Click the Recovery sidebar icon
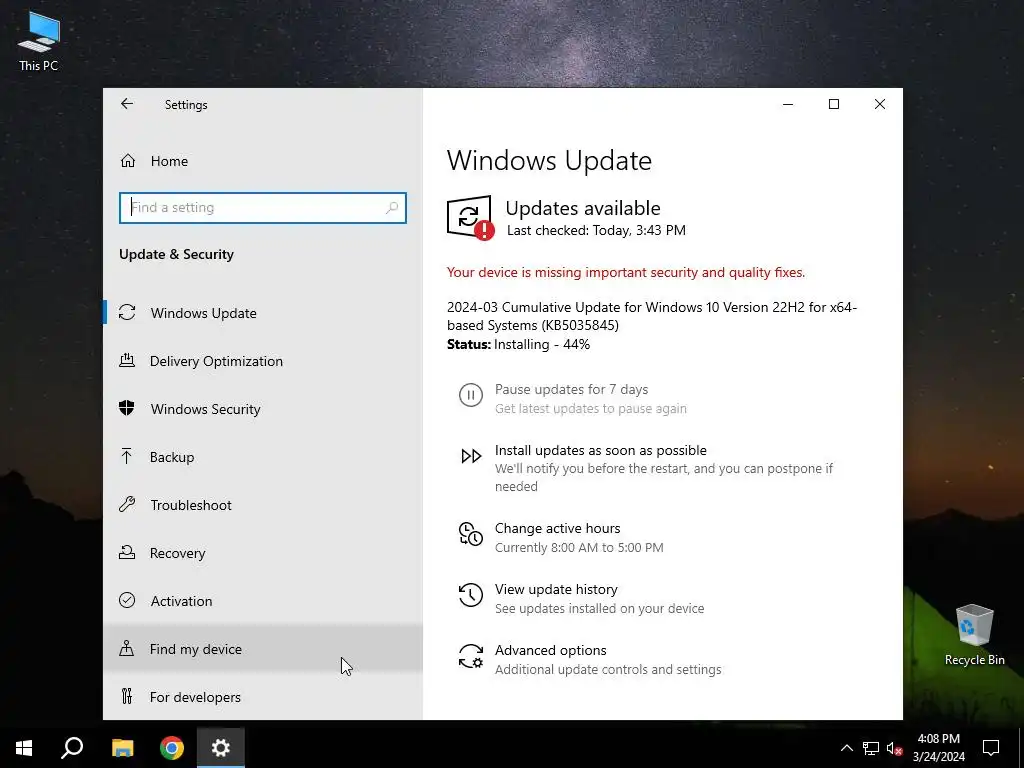 [x=127, y=552]
